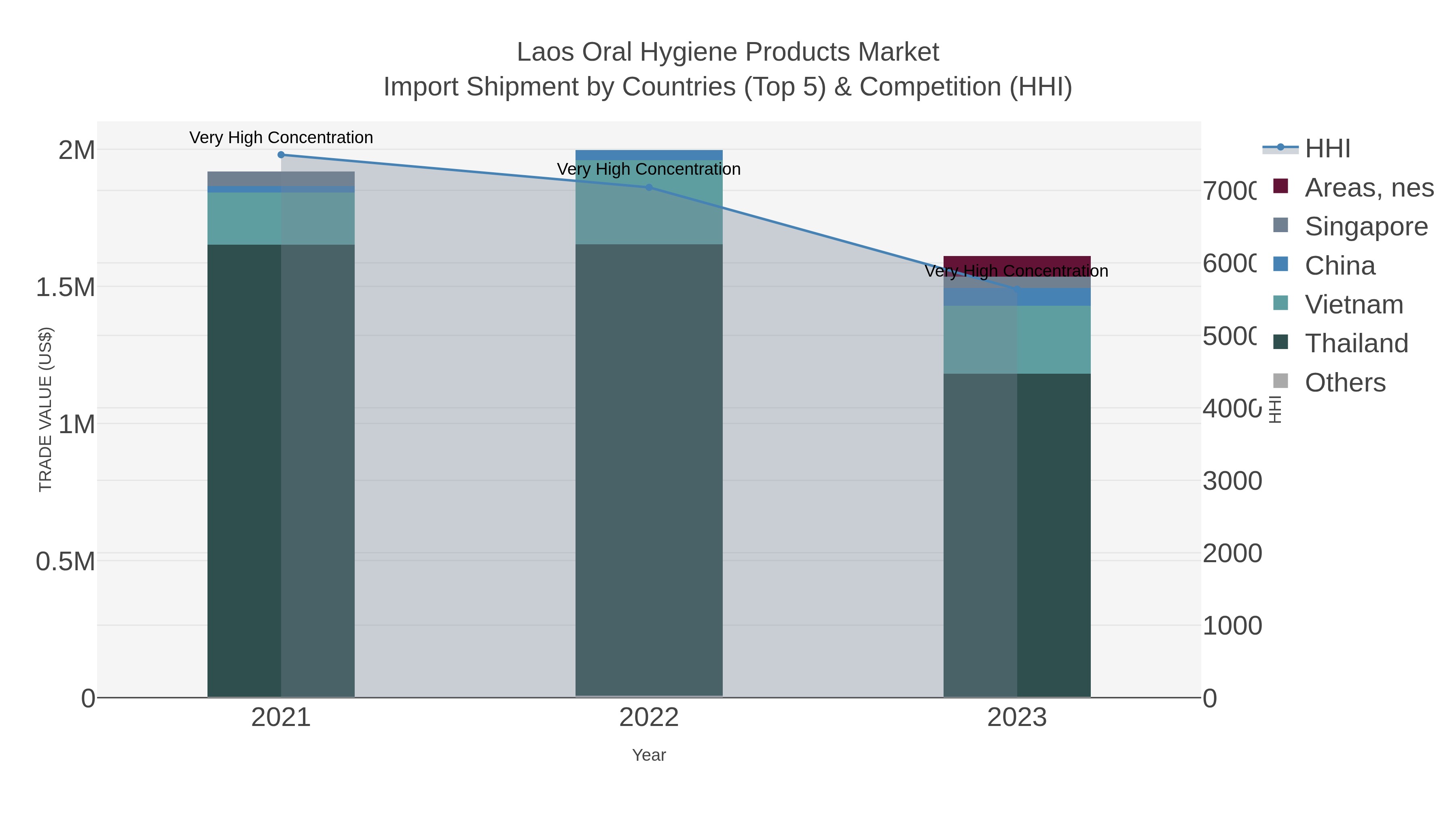
Task: Toggle the HHI legend entry
Action: point(1306,148)
